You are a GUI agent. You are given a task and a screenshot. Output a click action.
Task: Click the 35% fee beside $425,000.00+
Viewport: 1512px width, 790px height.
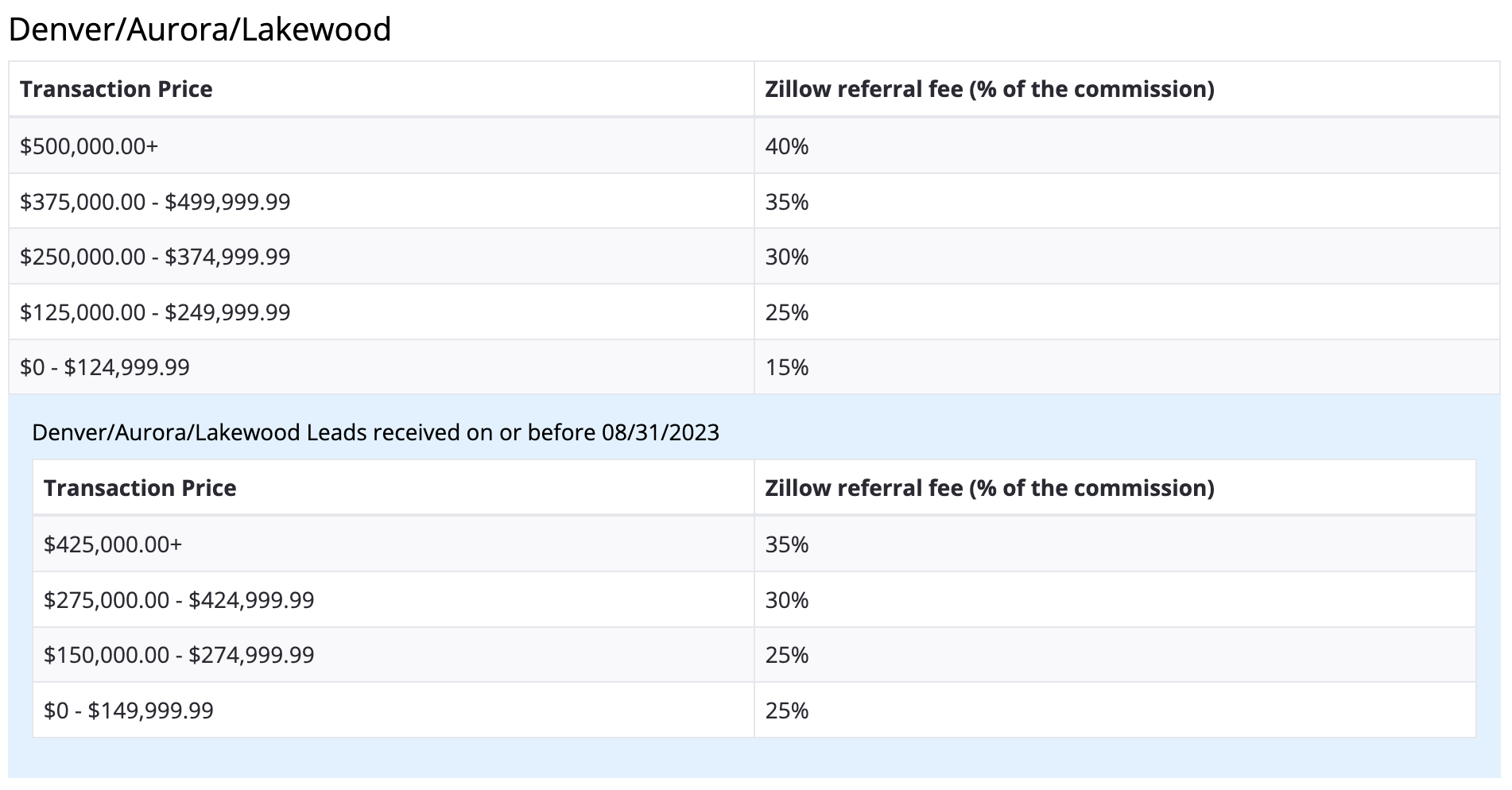coord(787,544)
